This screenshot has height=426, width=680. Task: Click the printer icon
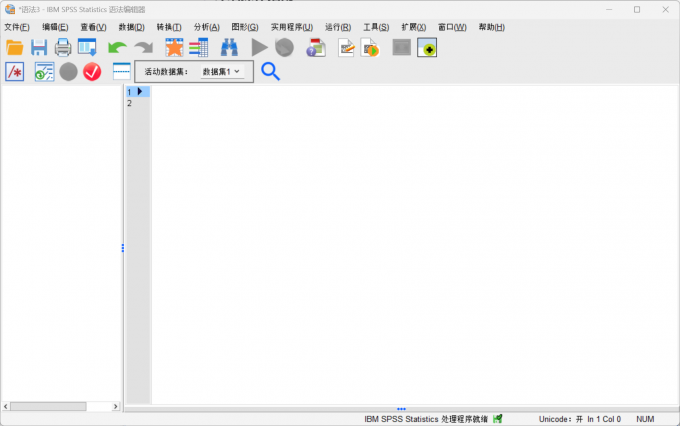click(x=63, y=47)
